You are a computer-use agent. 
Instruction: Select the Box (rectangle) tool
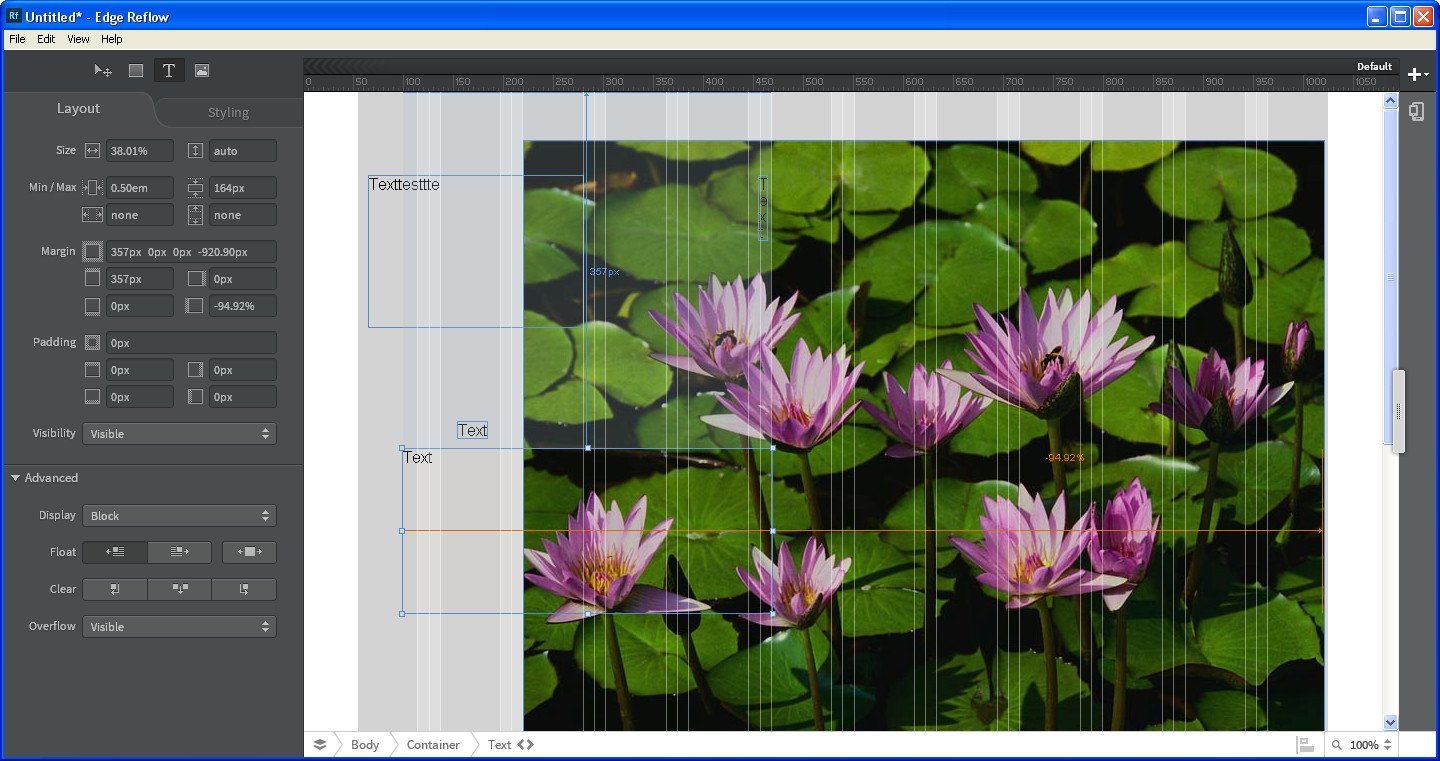[x=136, y=70]
